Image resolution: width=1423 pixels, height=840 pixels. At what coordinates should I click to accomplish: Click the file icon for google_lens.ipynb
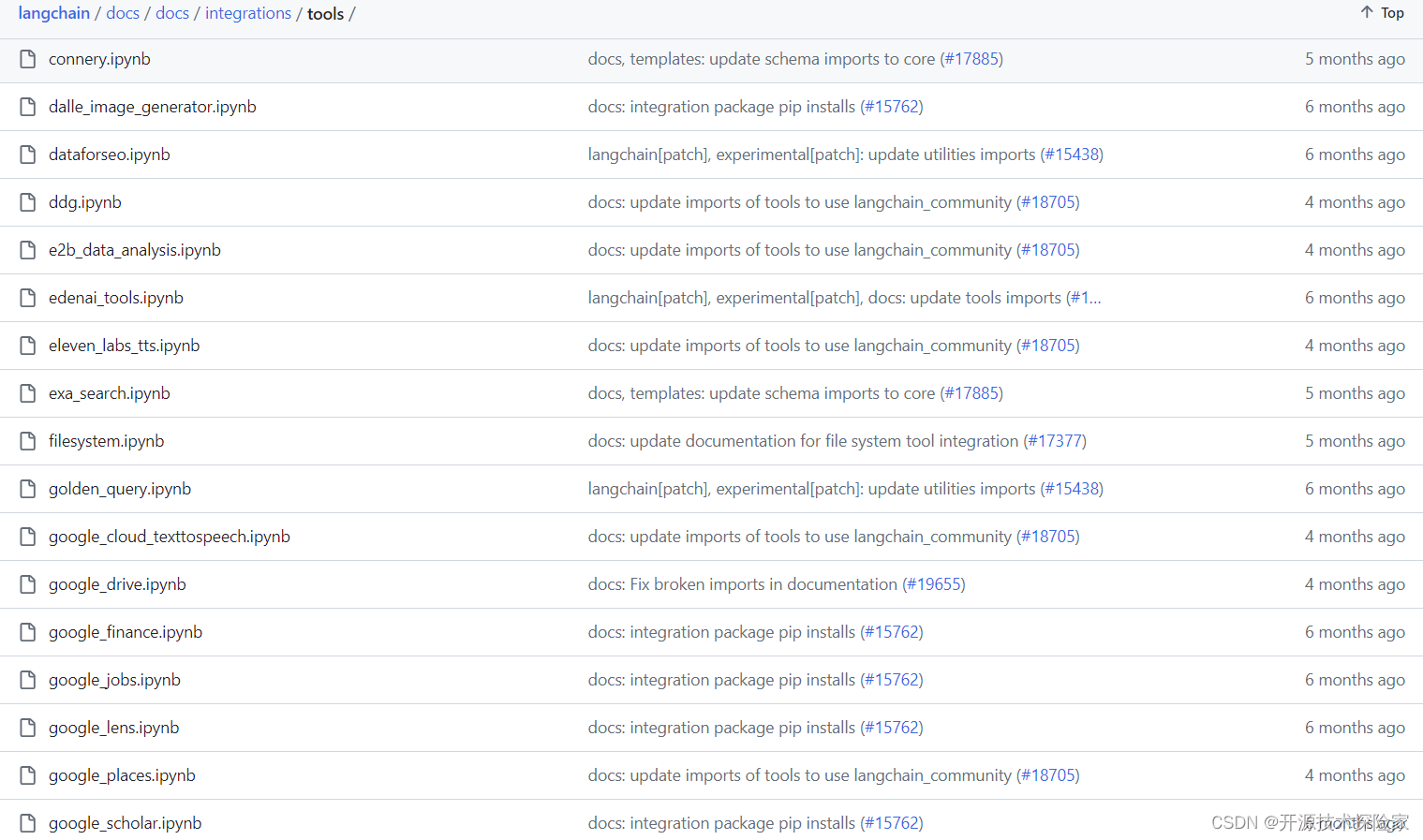pos(28,728)
